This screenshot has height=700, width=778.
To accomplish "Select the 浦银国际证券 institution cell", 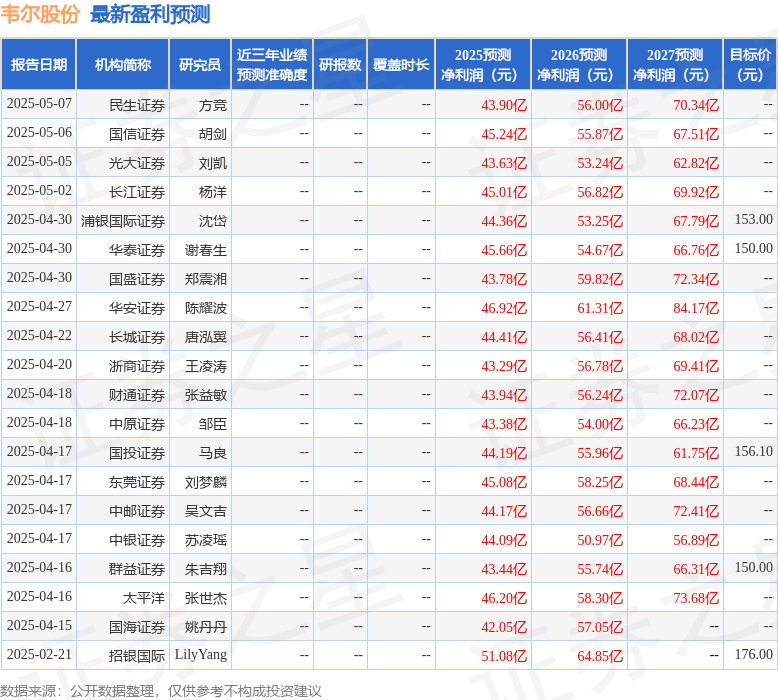I will click(x=123, y=221).
